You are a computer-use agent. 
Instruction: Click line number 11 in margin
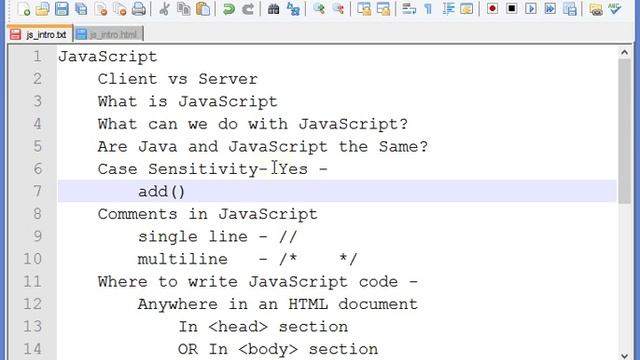click(x=32, y=281)
